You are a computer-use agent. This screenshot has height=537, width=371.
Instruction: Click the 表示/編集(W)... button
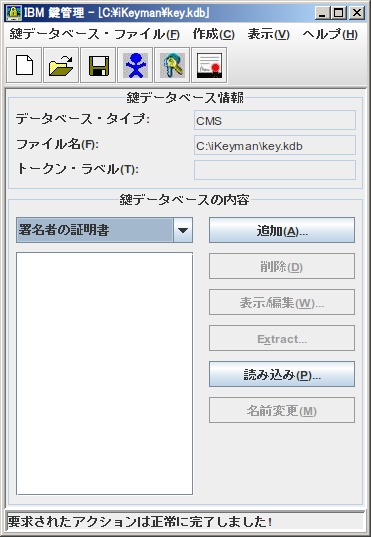[x=282, y=302]
